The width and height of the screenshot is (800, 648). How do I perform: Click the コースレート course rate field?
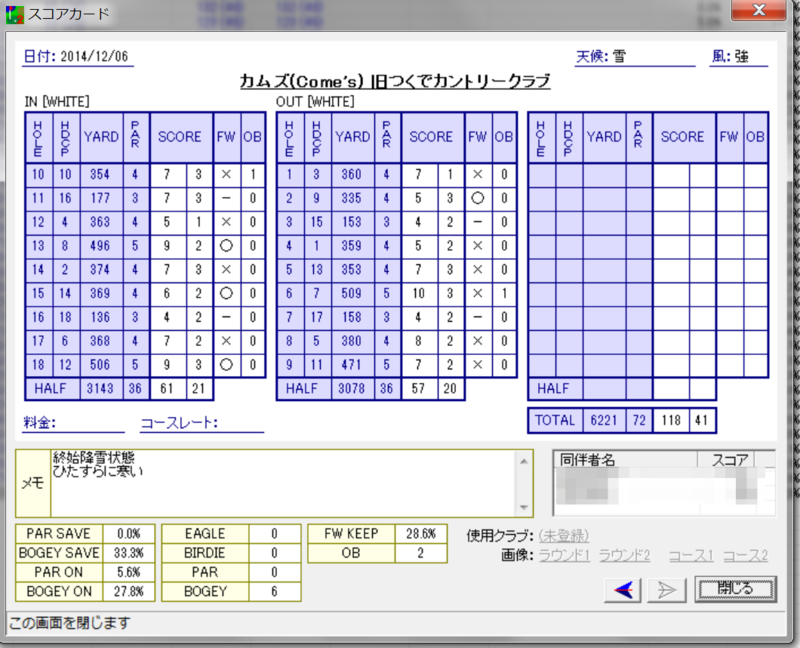pyautogui.click(x=202, y=423)
